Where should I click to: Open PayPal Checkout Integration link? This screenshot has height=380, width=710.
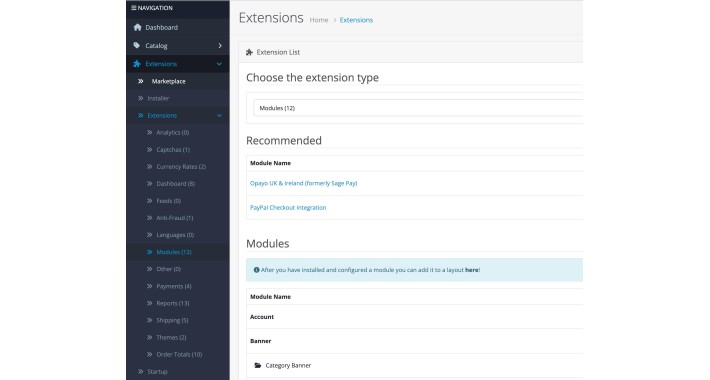tap(288, 207)
